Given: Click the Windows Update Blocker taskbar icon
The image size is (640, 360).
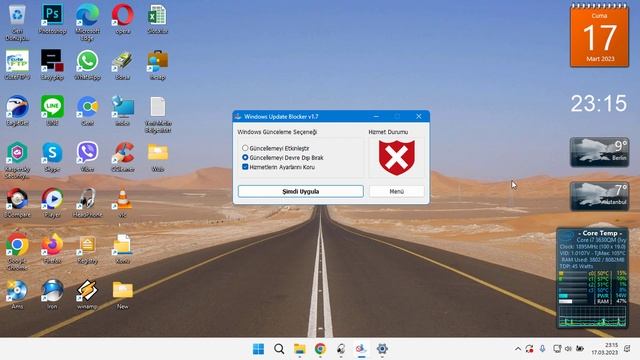Looking at the screenshot, I should click(x=361, y=349).
